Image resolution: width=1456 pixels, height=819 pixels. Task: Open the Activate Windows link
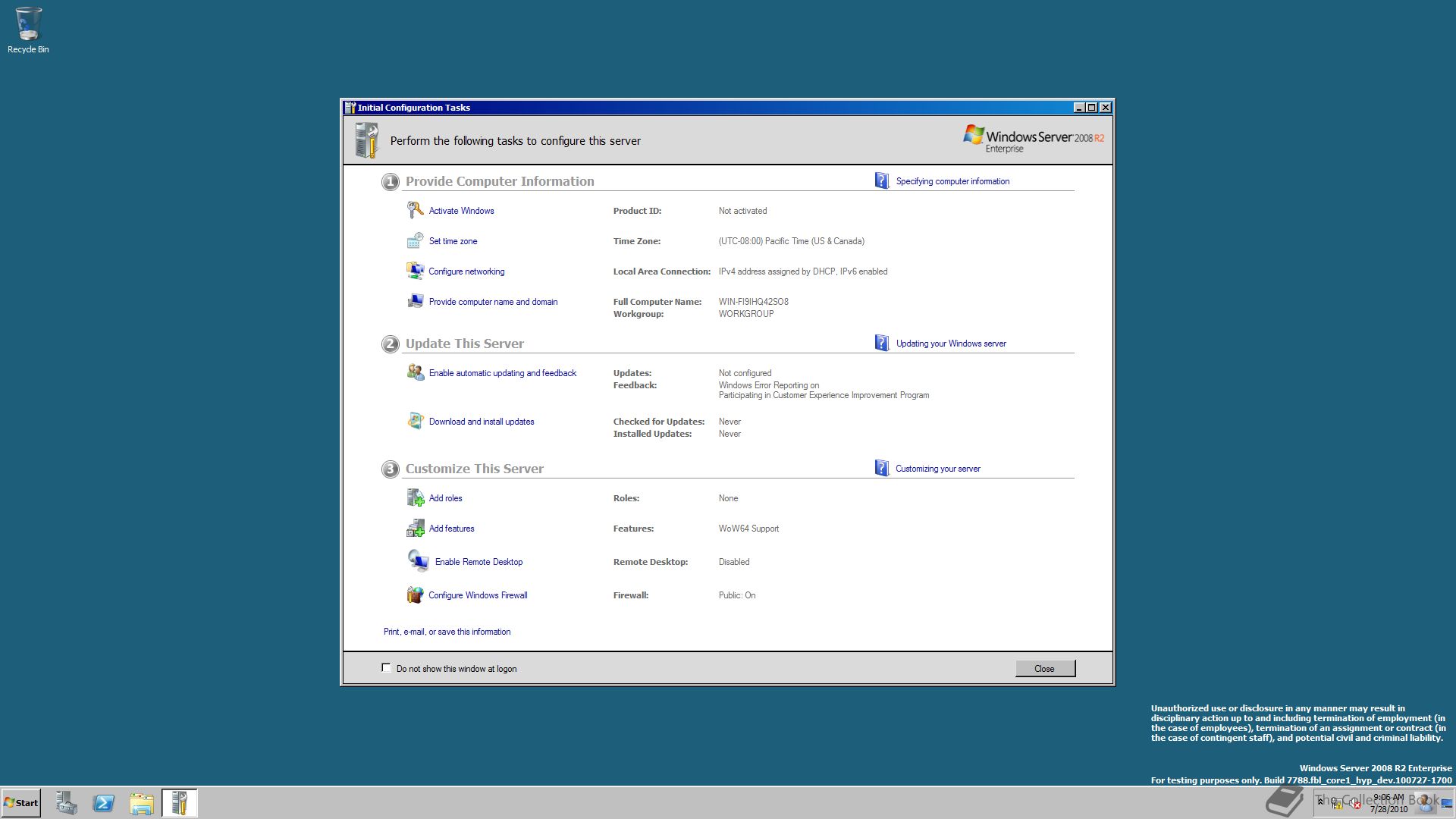point(461,211)
